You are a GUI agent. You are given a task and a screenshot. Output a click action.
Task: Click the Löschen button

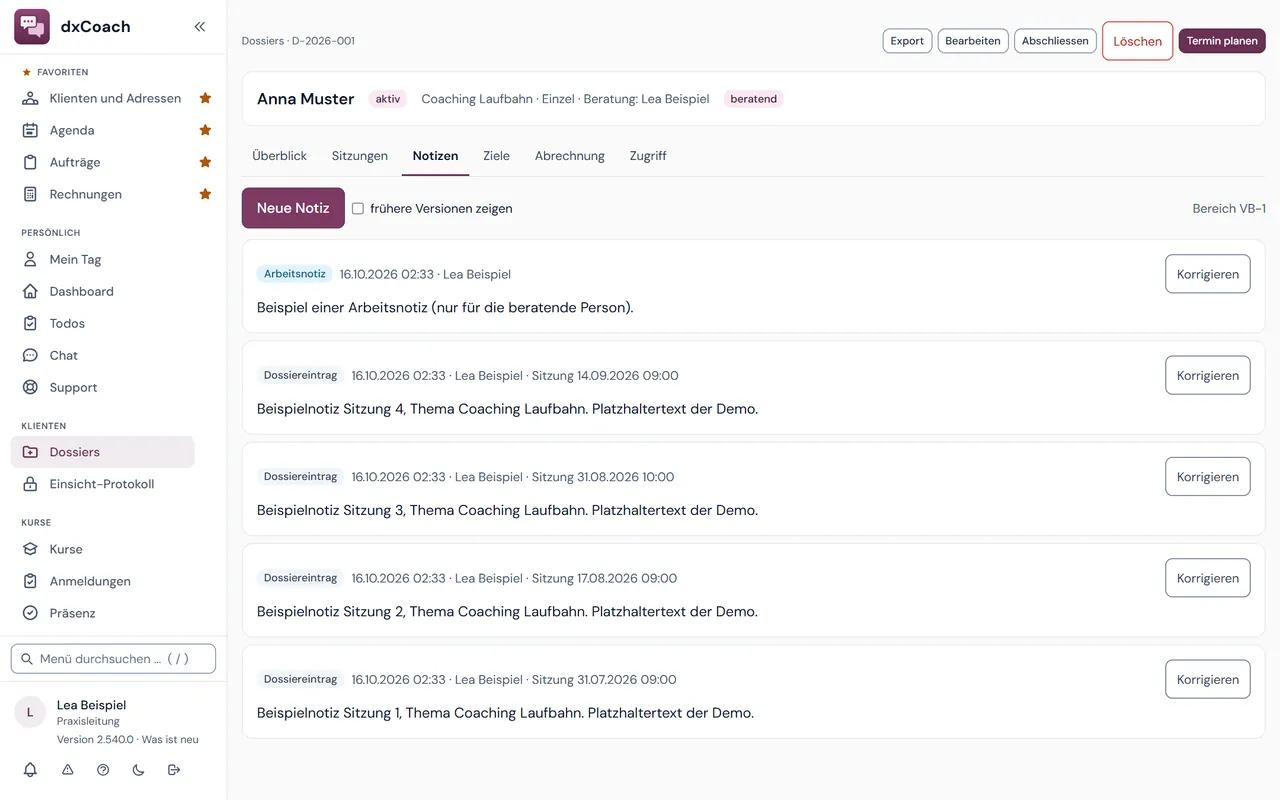1137,41
